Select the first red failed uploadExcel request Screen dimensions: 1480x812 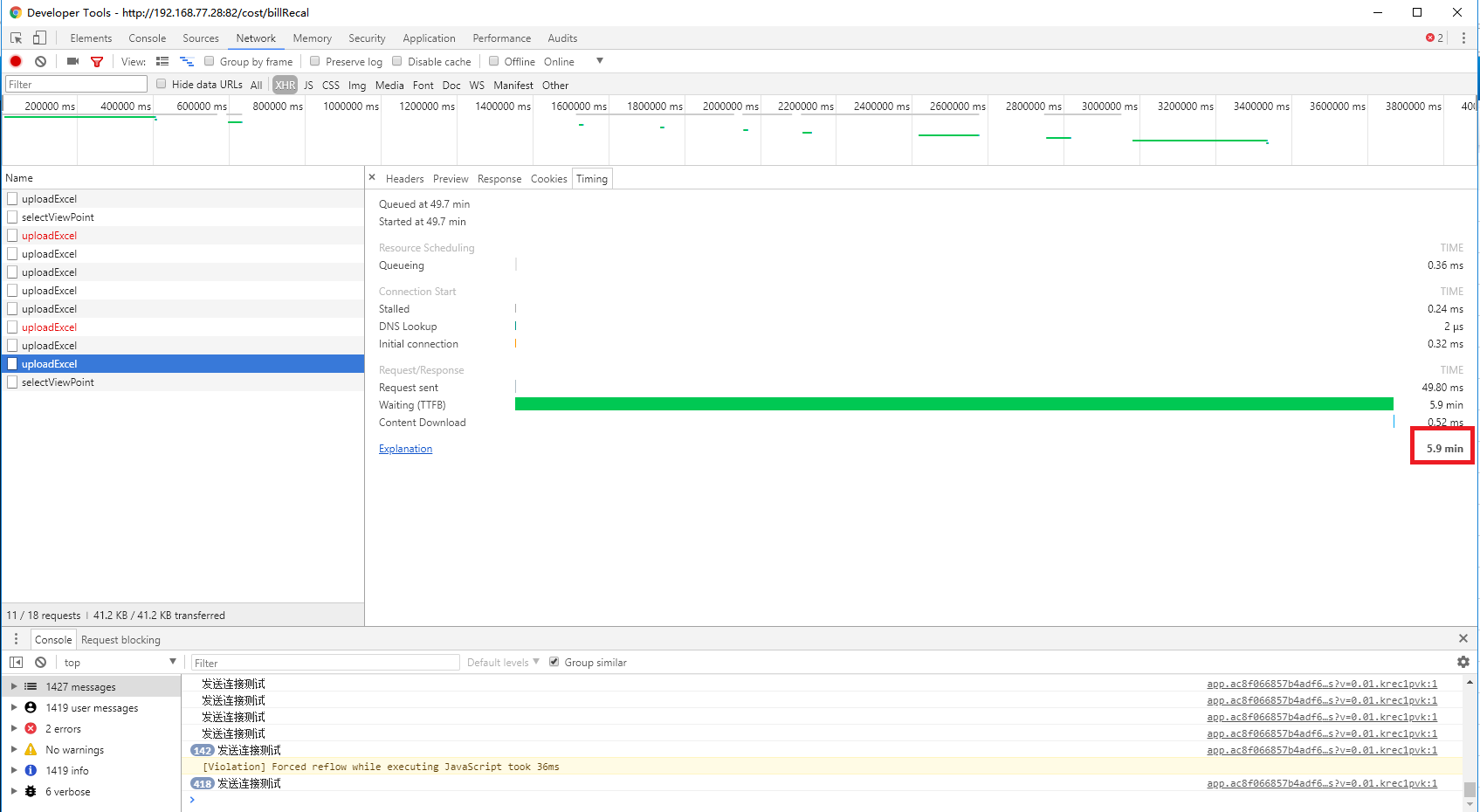[183, 235]
